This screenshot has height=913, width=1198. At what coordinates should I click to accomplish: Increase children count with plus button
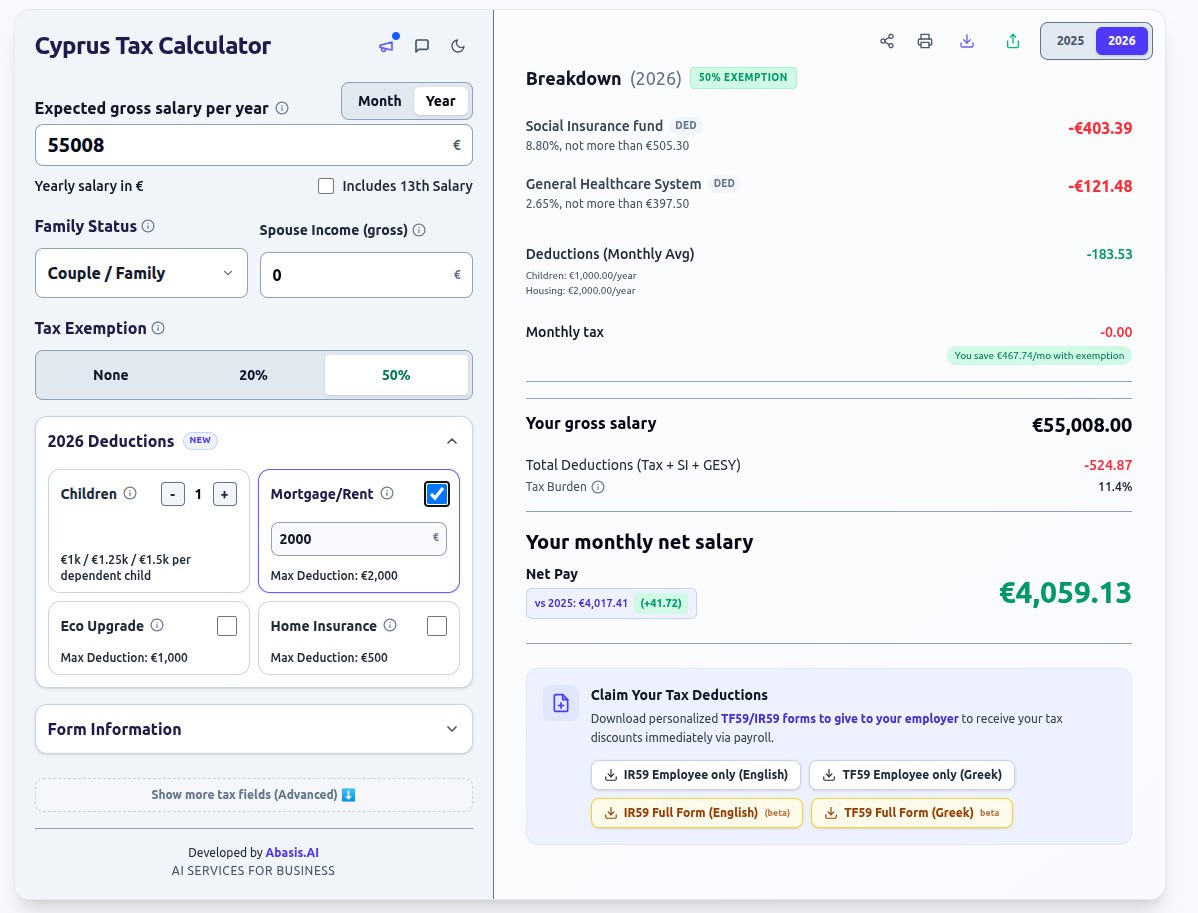pos(225,494)
